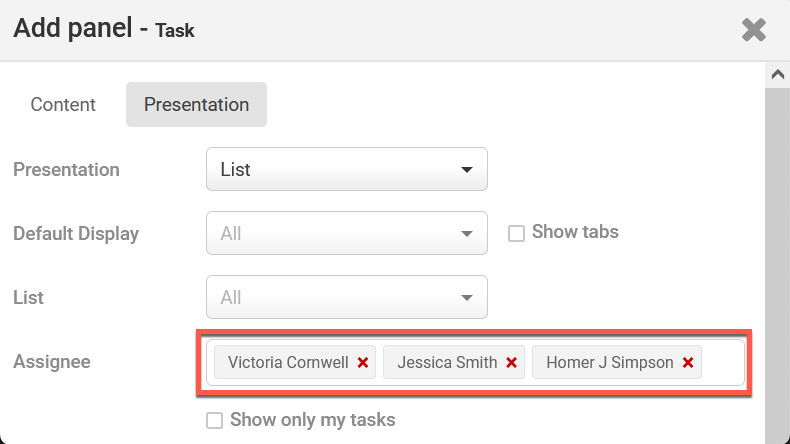Remove Jessica Smith assignee tag

point(511,363)
